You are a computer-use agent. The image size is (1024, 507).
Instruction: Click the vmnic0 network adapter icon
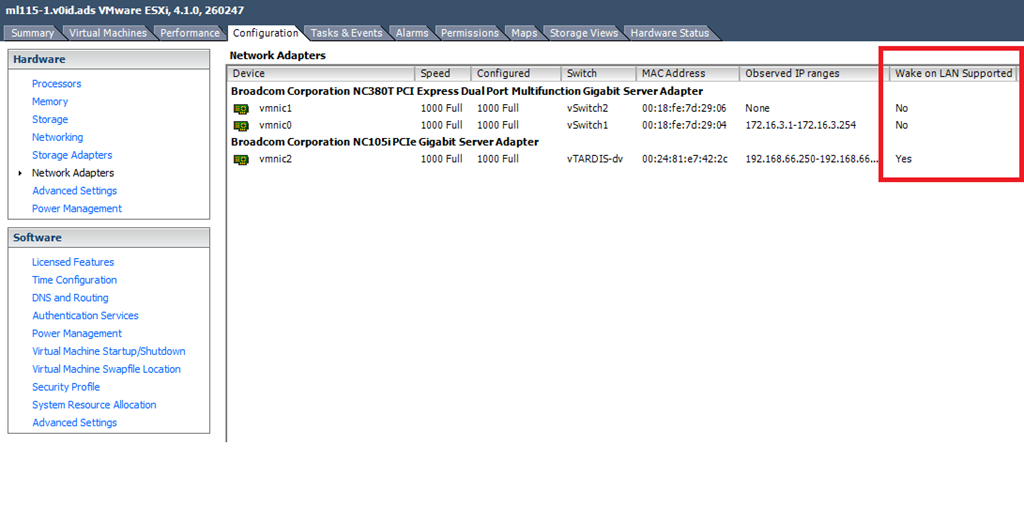point(240,125)
